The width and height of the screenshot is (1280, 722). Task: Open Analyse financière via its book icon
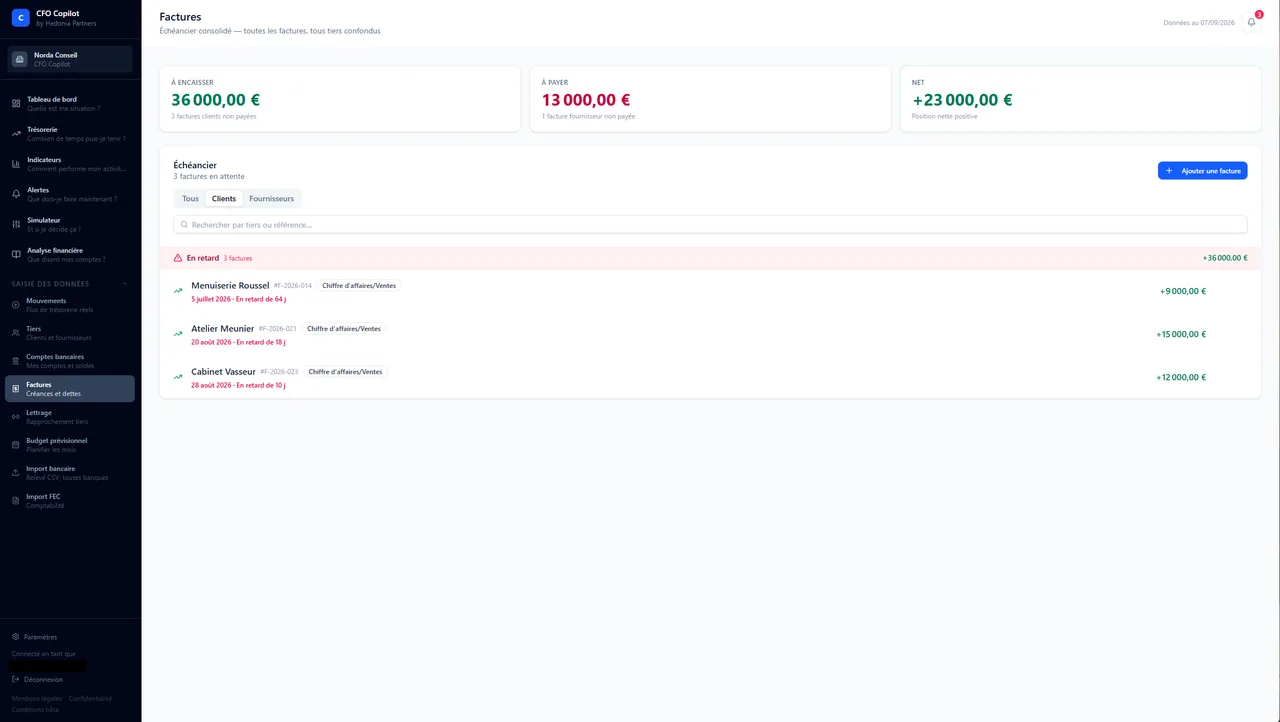pyautogui.click(x=16, y=254)
